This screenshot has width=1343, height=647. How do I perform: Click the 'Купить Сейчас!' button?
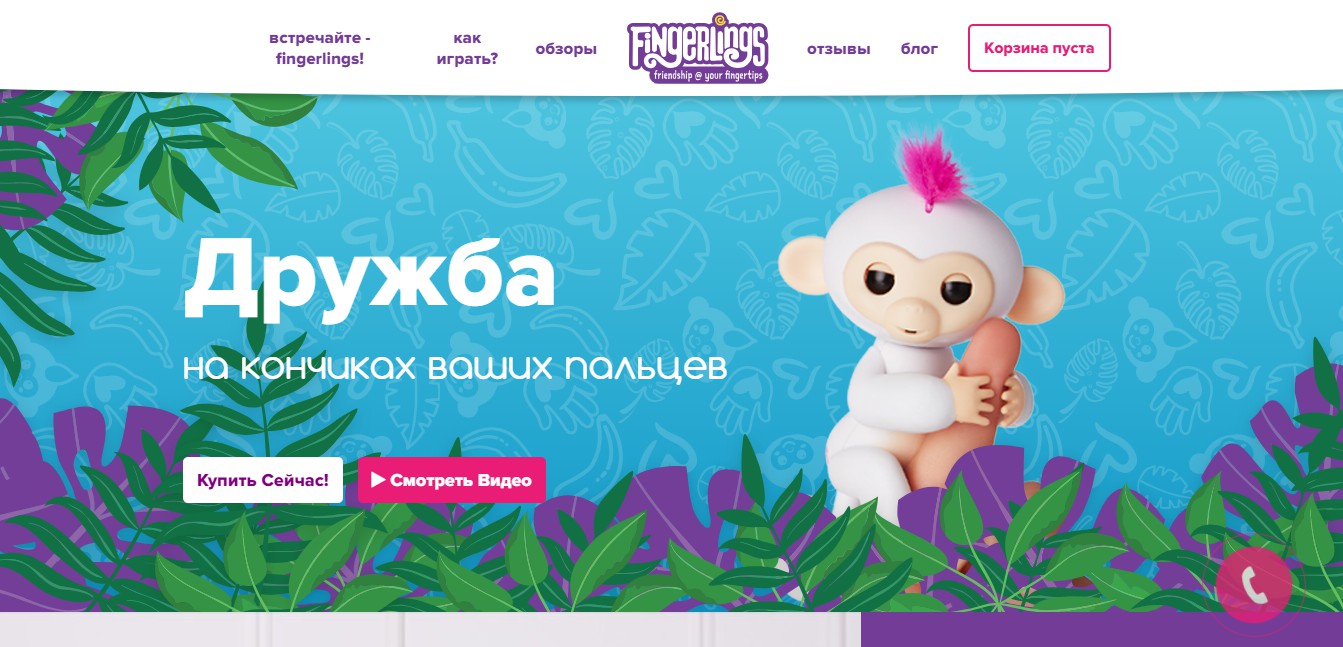click(263, 480)
